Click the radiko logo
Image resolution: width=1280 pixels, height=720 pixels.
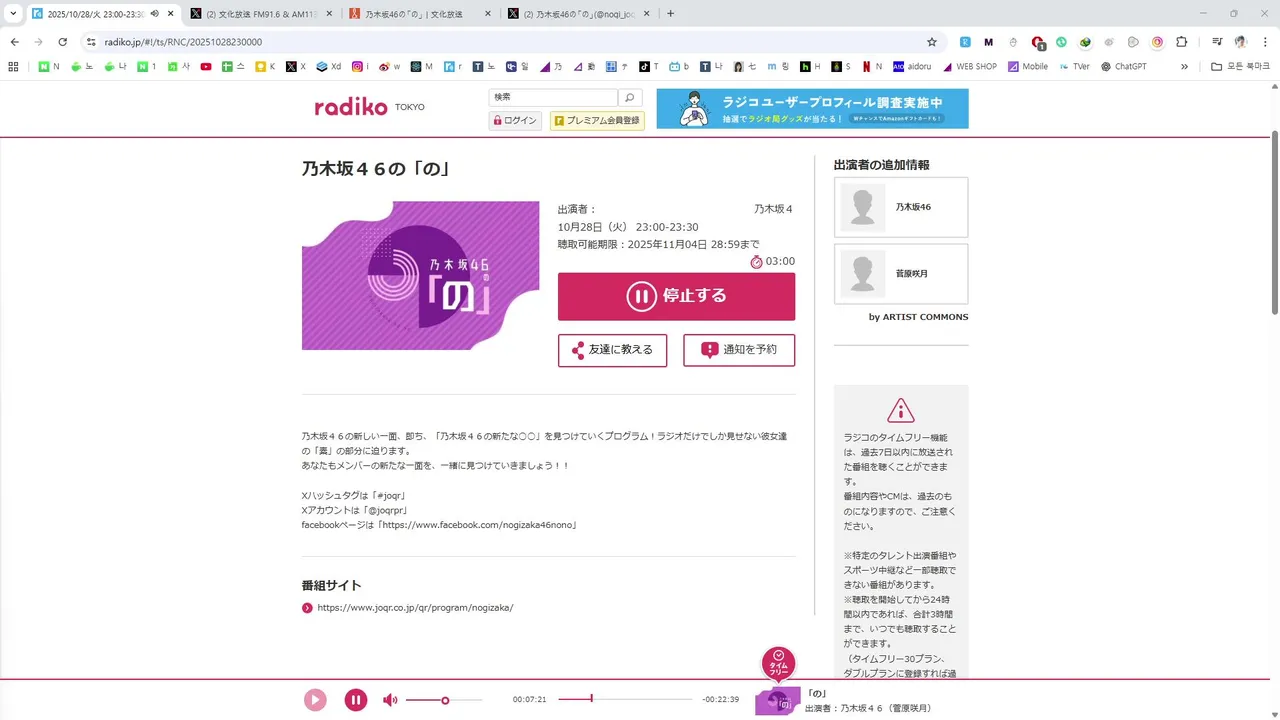(351, 107)
